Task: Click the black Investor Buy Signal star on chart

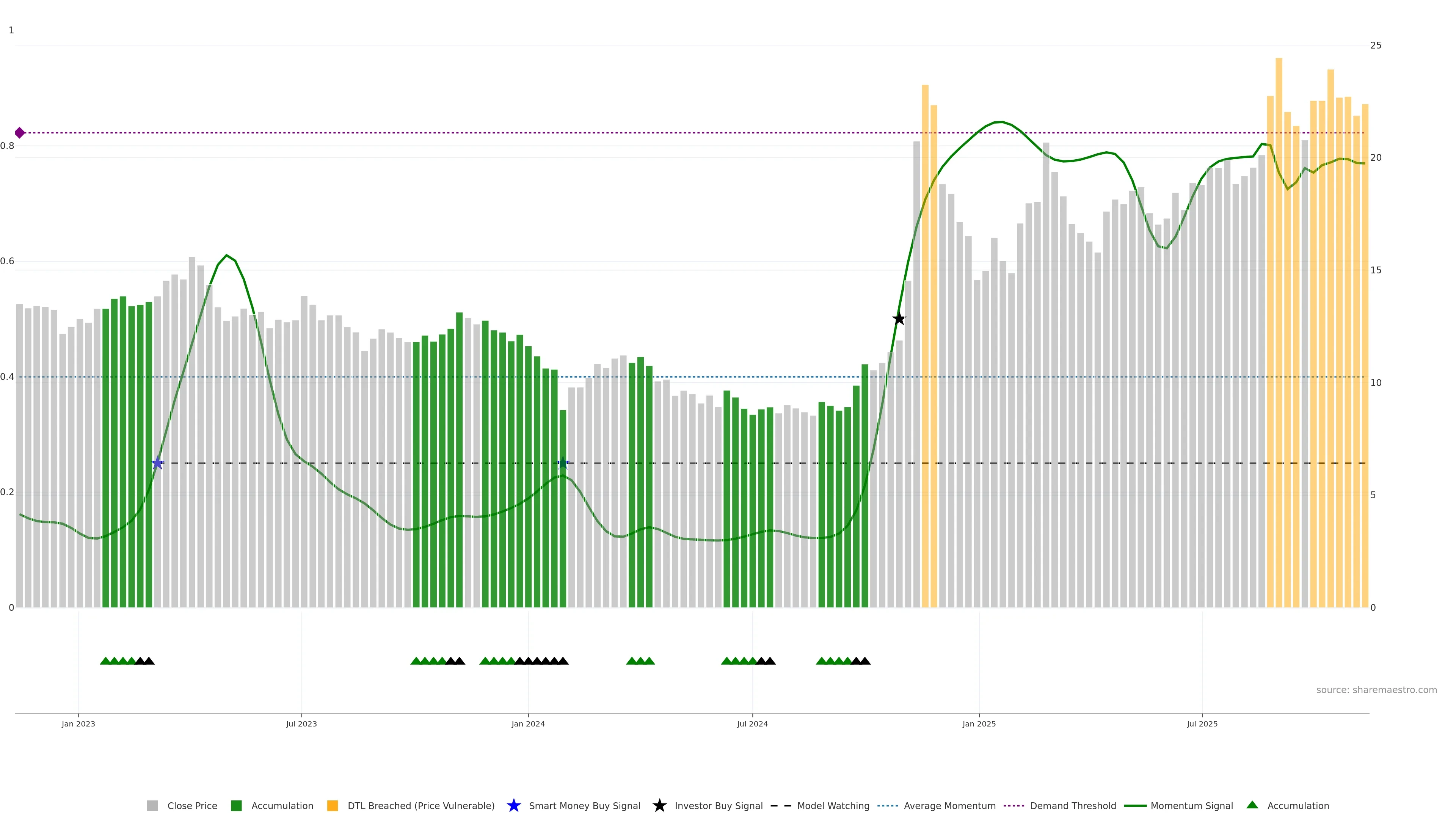Action: pos(899,319)
